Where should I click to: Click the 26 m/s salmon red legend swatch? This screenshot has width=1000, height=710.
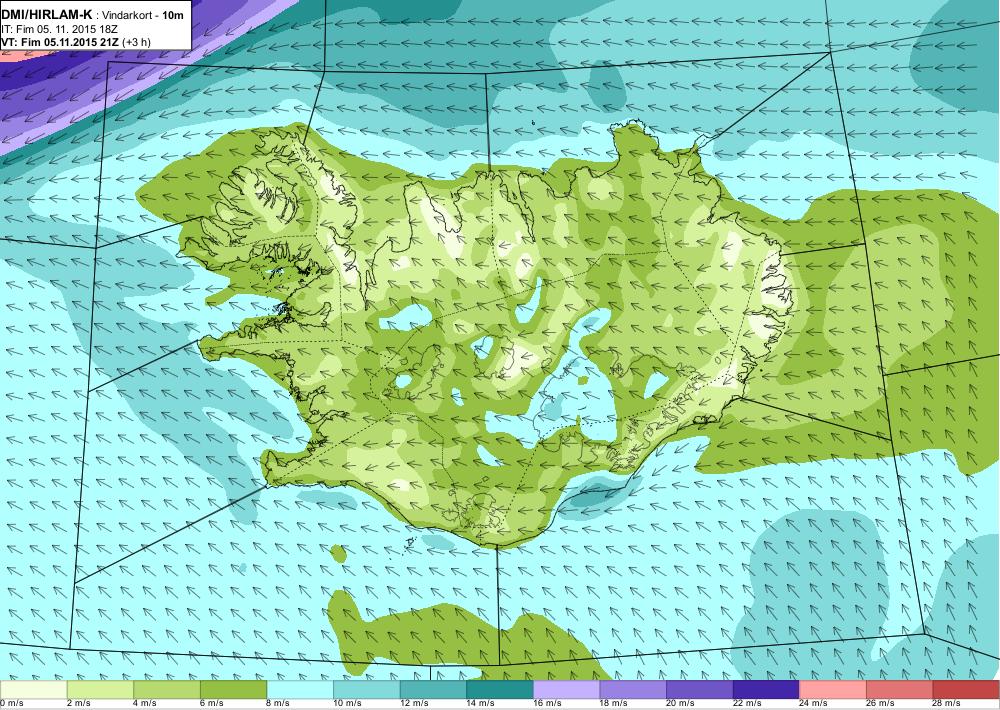900,690
